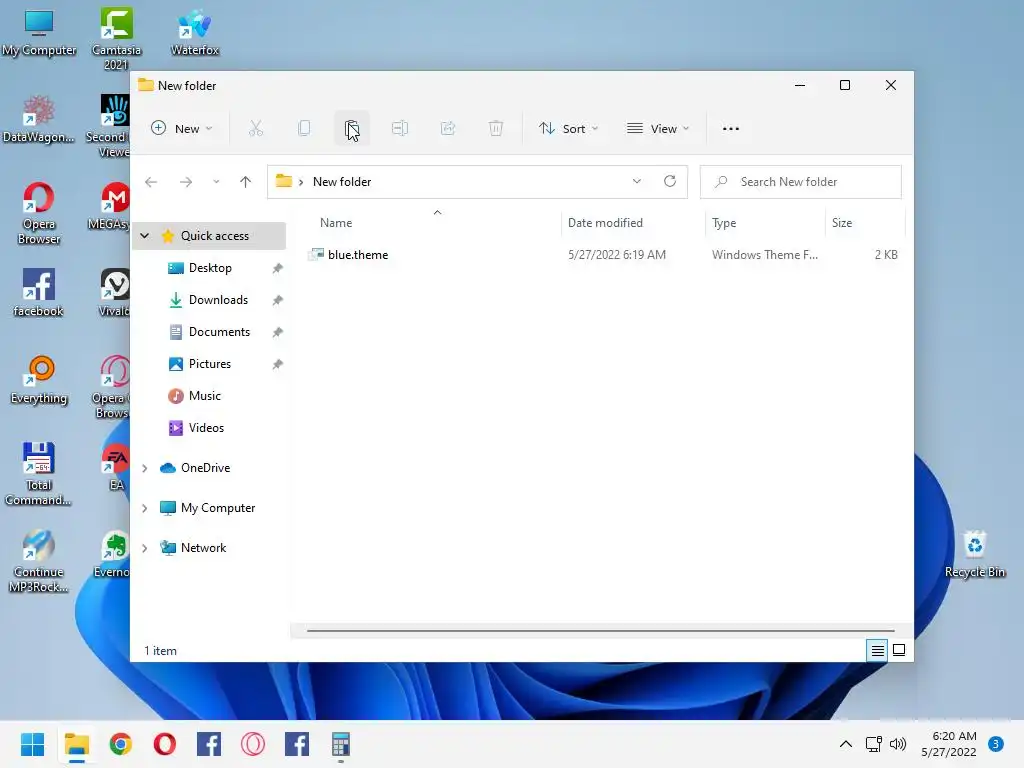Open the clock showing 6:20 AM
The width and height of the screenshot is (1024, 768).
tap(949, 744)
